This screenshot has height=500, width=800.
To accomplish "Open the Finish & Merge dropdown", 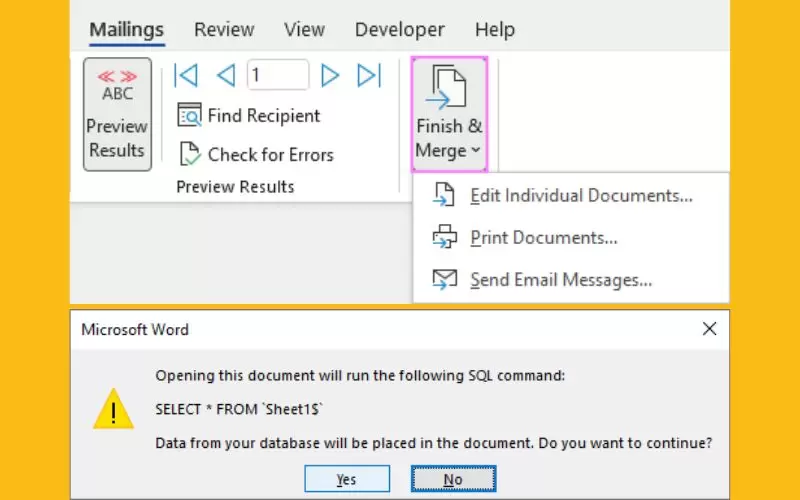I will [x=449, y=114].
